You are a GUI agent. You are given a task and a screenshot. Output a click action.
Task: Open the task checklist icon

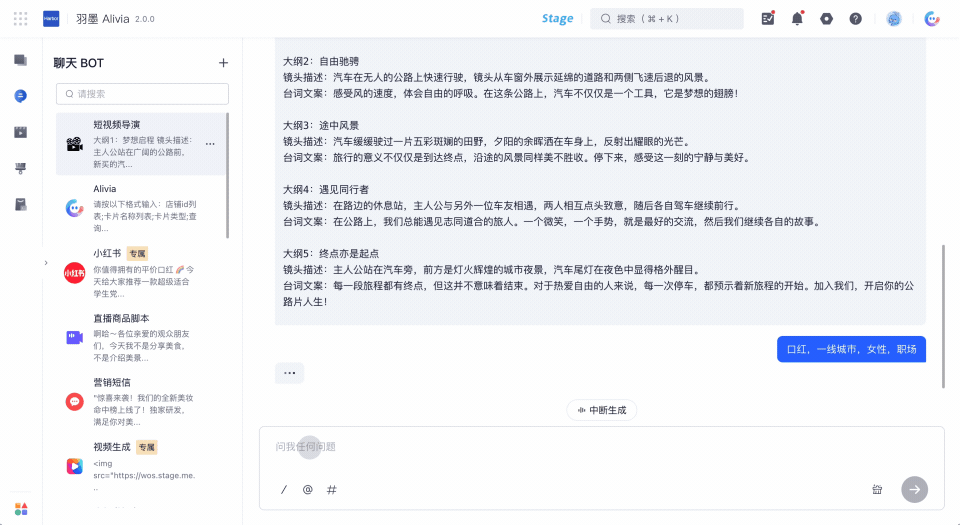(x=768, y=18)
